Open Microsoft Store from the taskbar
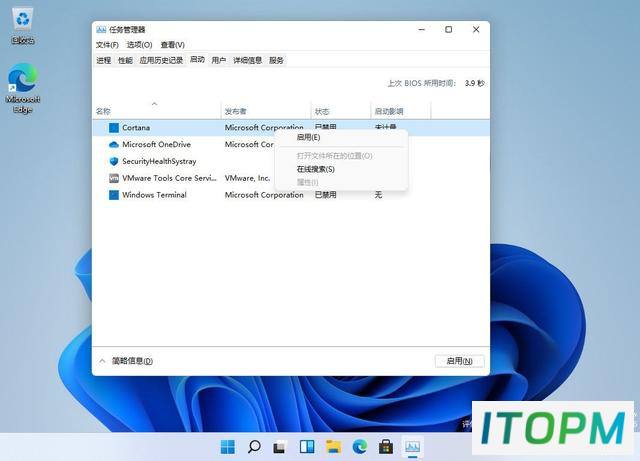 click(x=386, y=447)
